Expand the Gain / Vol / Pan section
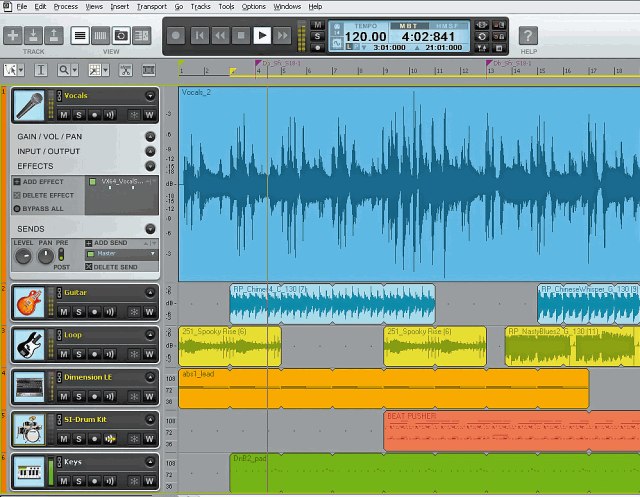The image size is (640, 497). pyautogui.click(x=150, y=136)
